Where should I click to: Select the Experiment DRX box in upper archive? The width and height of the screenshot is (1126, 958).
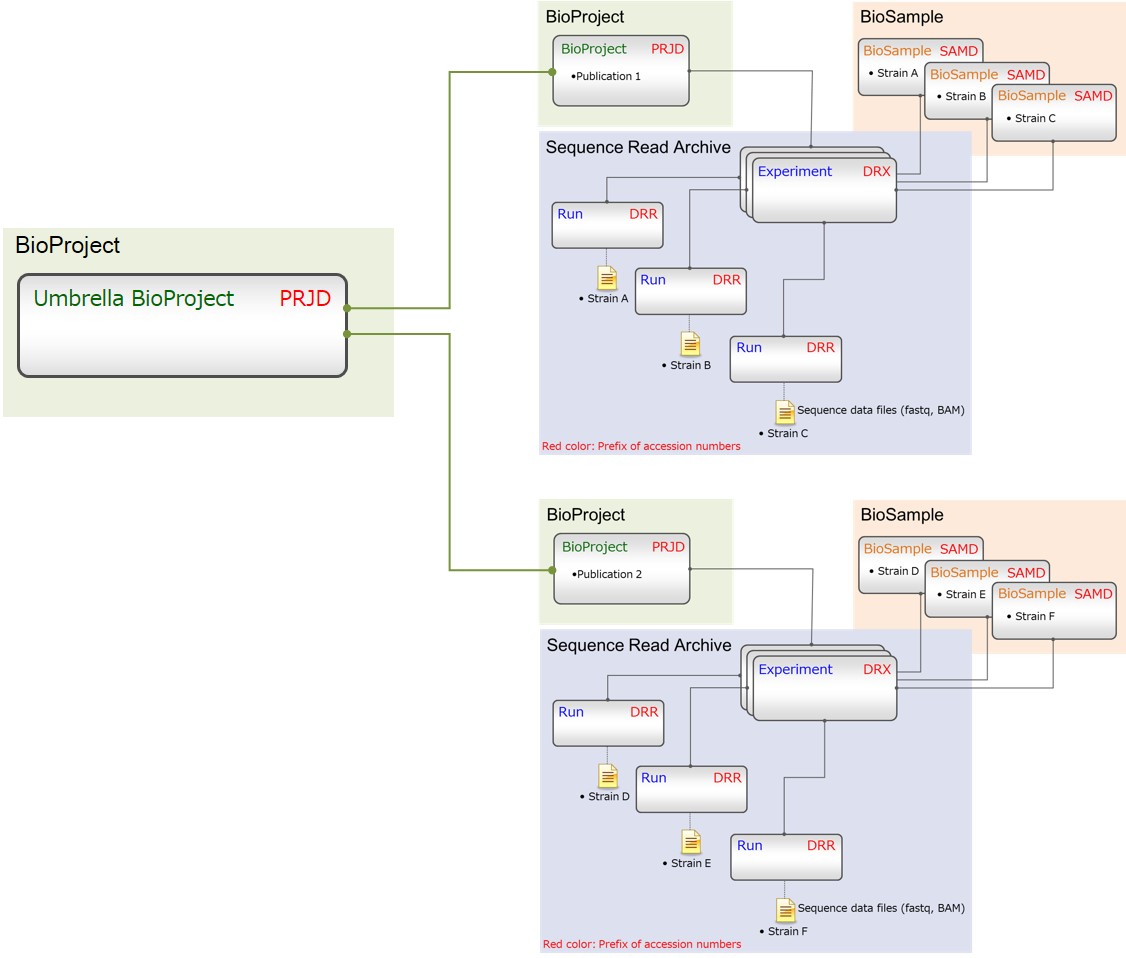coord(823,188)
